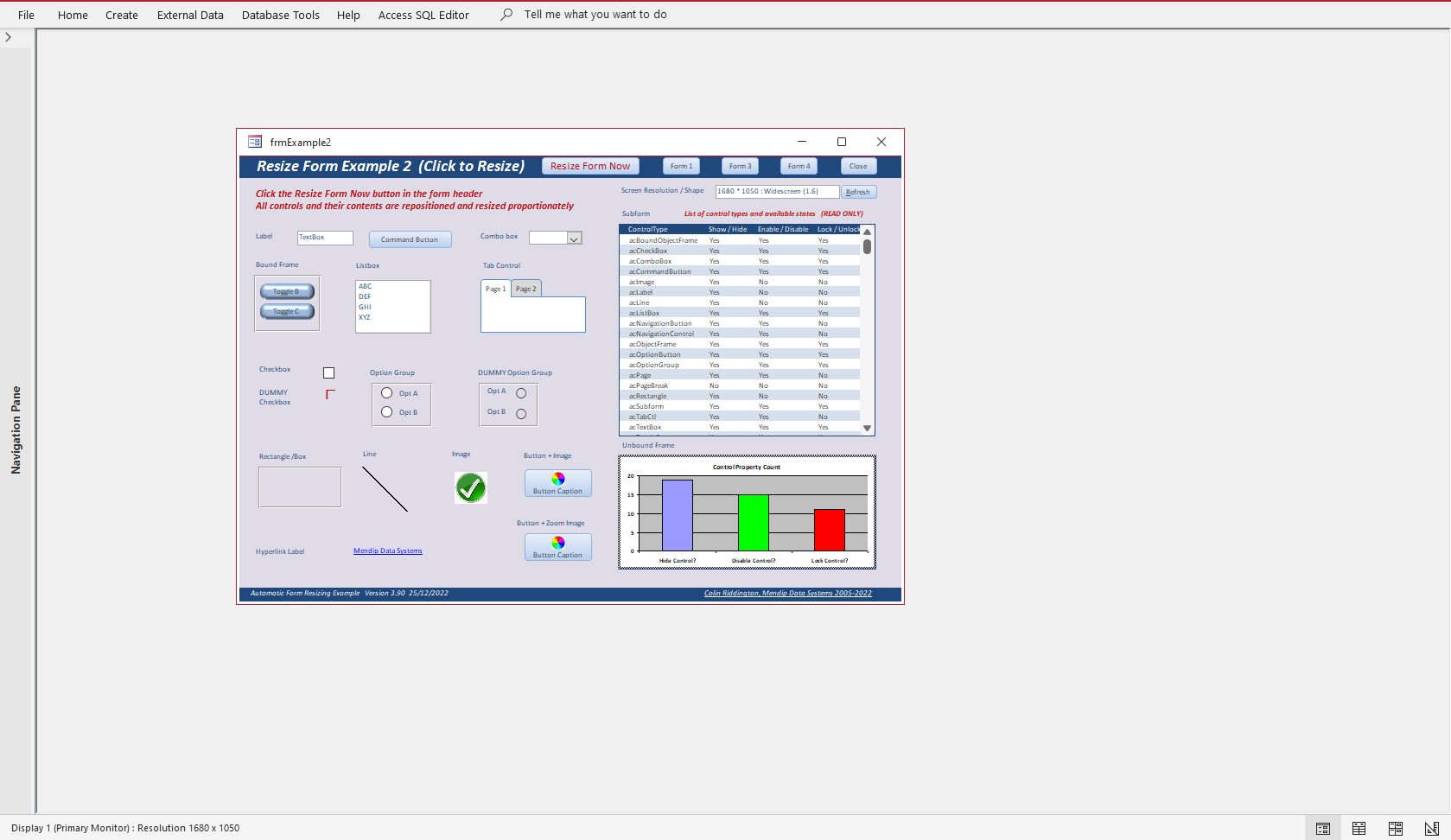Tick the Checkbox control
This screenshot has width=1451, height=840.
(328, 373)
